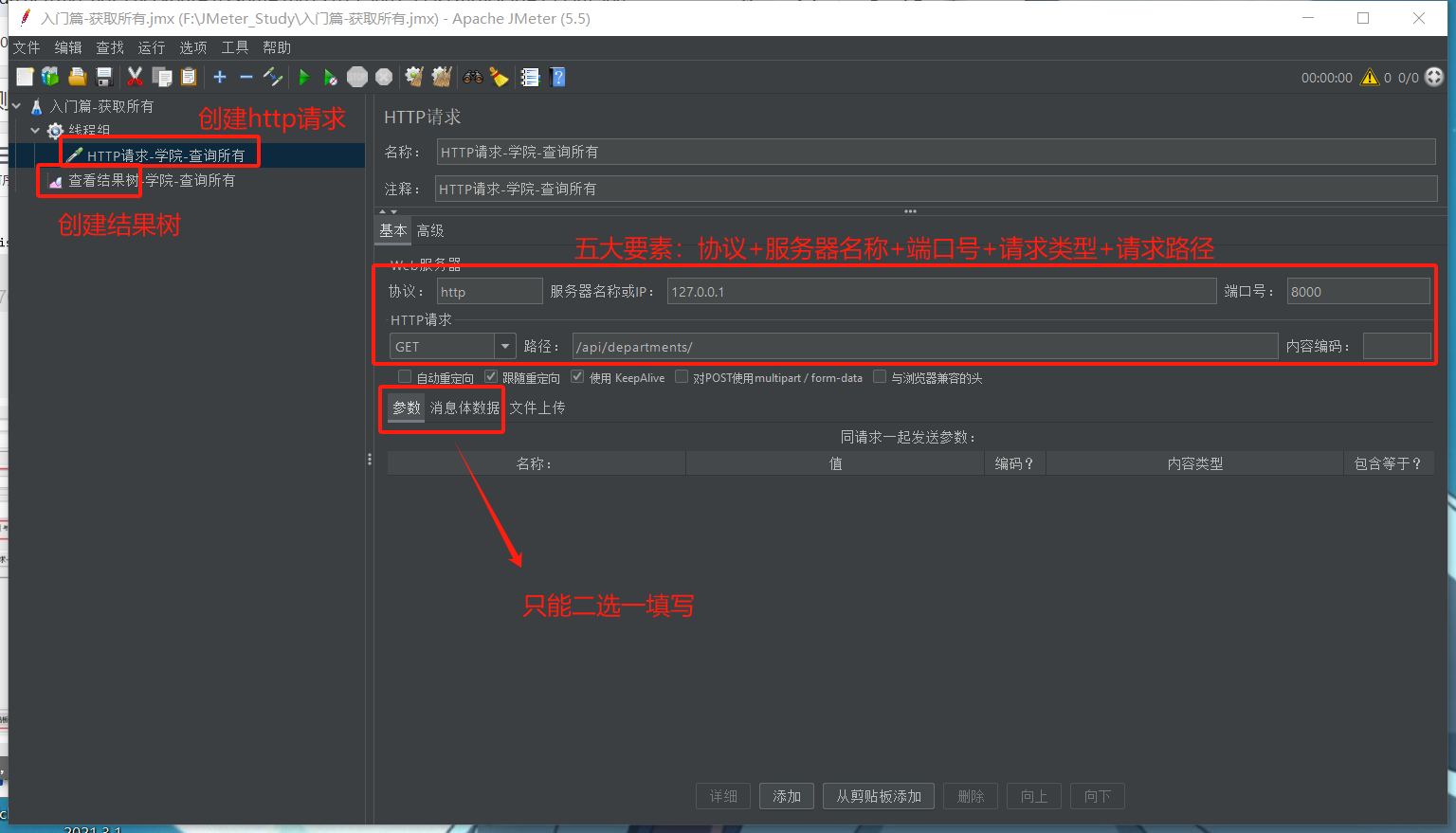
Task: Click the remote engine globe icon in the top right
Action: pyautogui.click(x=1434, y=78)
